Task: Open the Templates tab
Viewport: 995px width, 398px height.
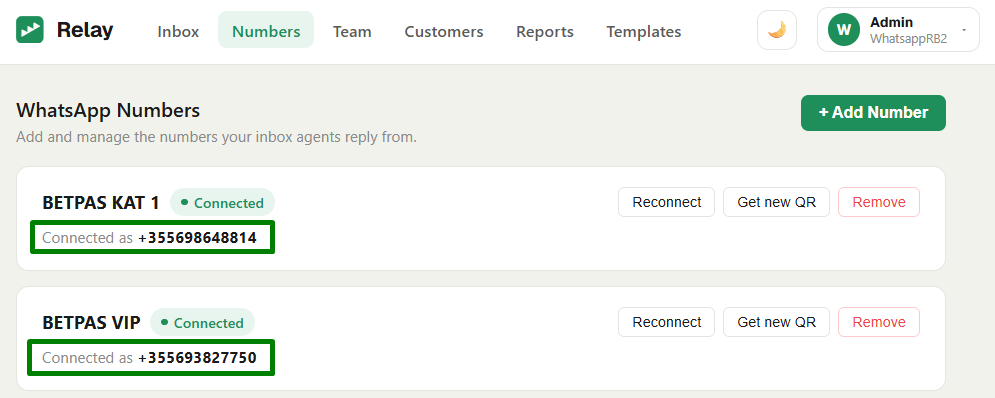Action: [x=643, y=31]
